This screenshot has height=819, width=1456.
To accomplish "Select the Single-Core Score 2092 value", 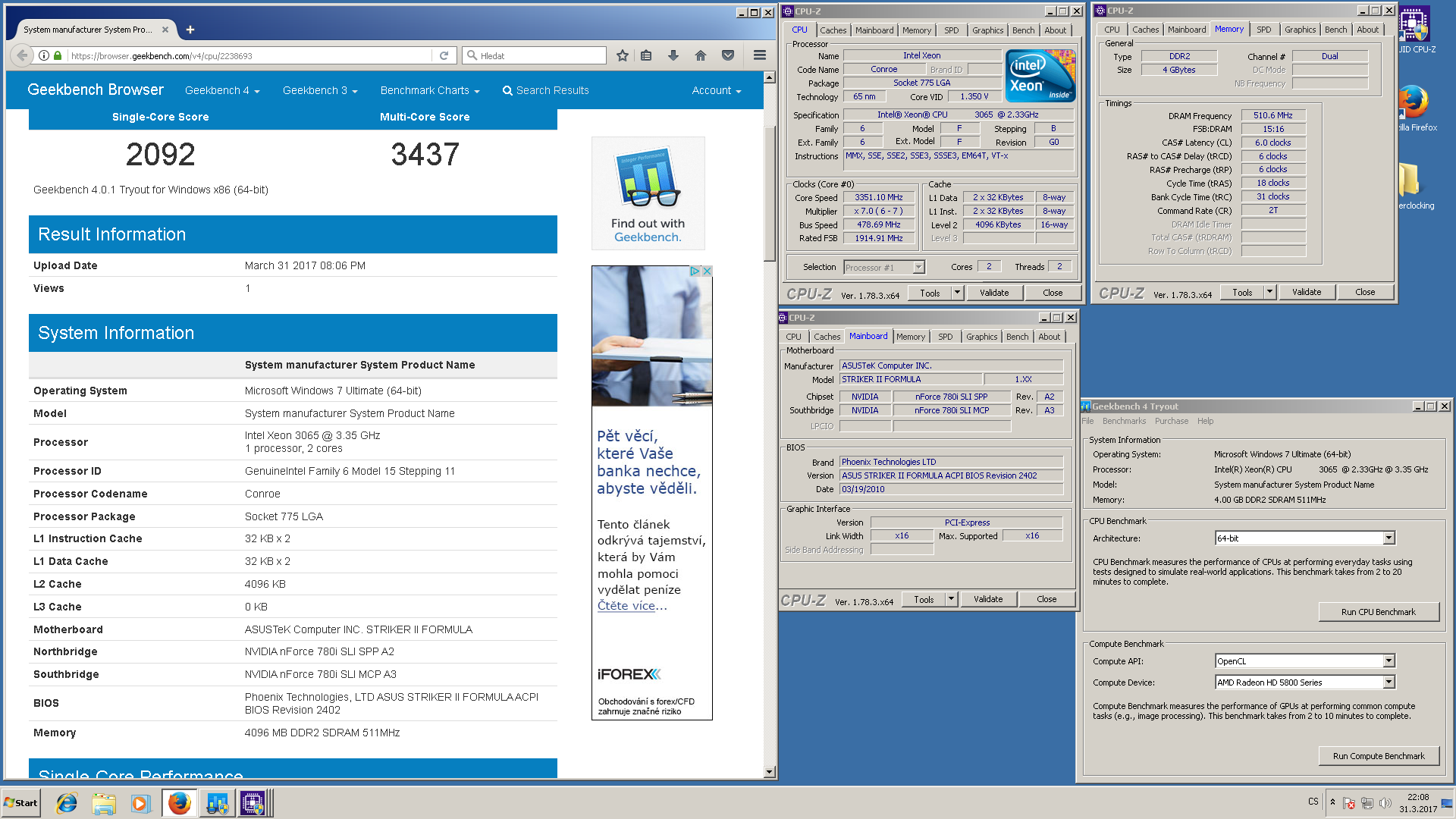I will tap(161, 155).
